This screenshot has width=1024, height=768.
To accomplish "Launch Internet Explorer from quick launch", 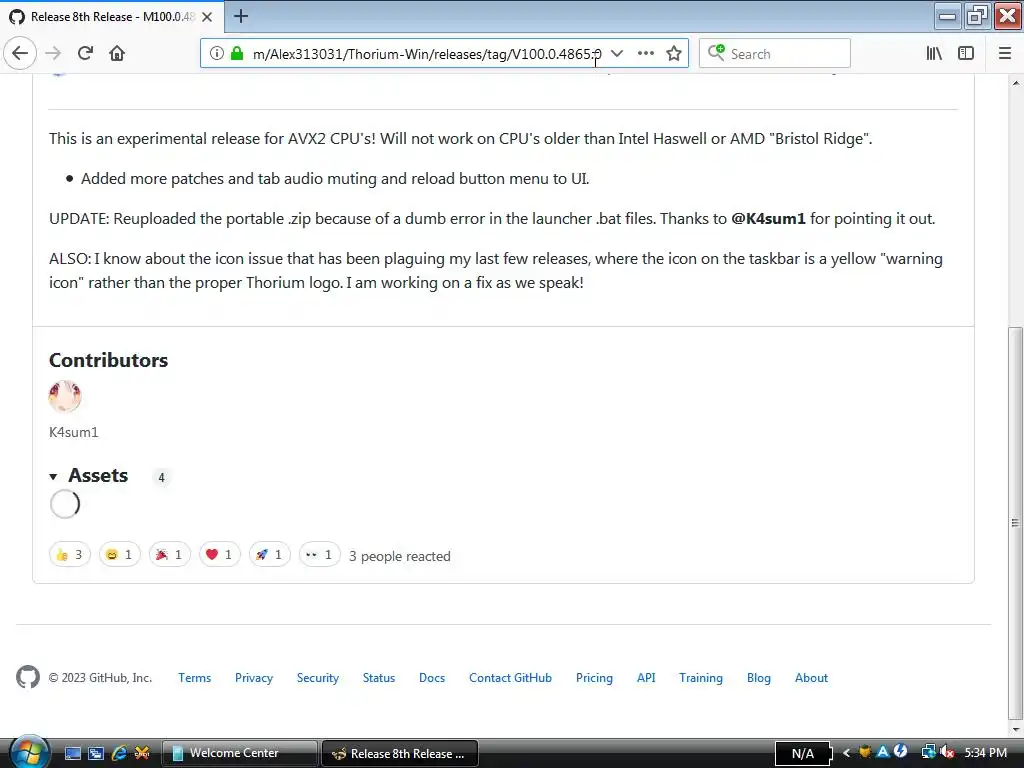I will [x=119, y=753].
